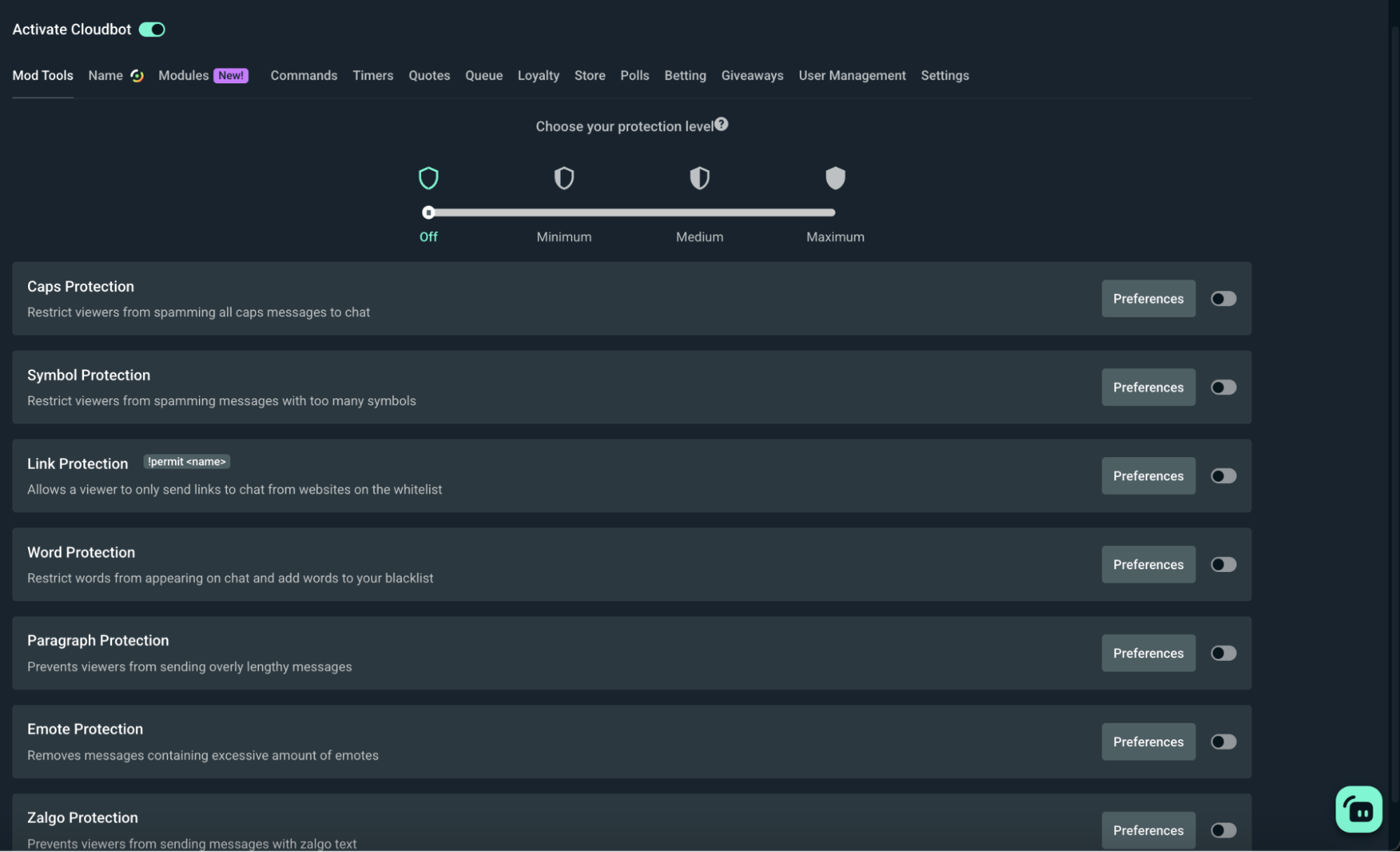
Task: Disable the Activate Cloudbot toggle
Action: coord(151,29)
